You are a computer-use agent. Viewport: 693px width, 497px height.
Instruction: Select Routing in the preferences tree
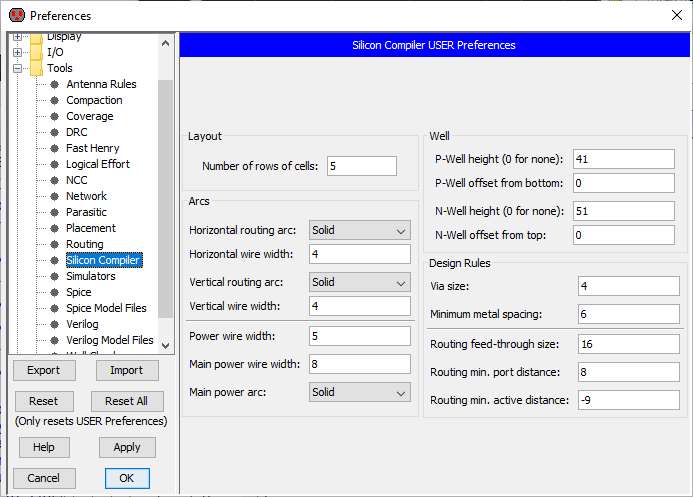85,244
